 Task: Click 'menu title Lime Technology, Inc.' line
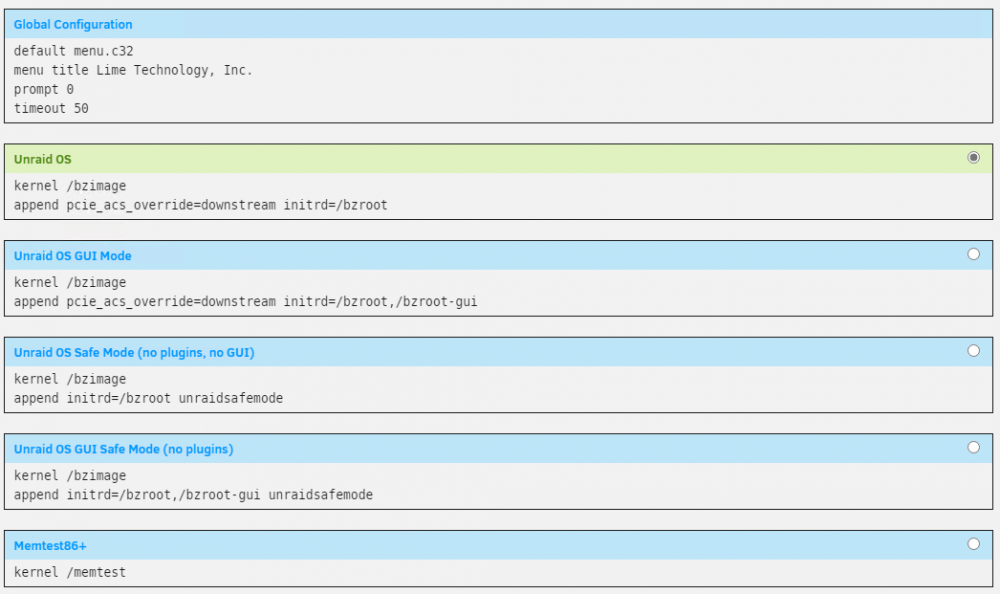point(133,70)
